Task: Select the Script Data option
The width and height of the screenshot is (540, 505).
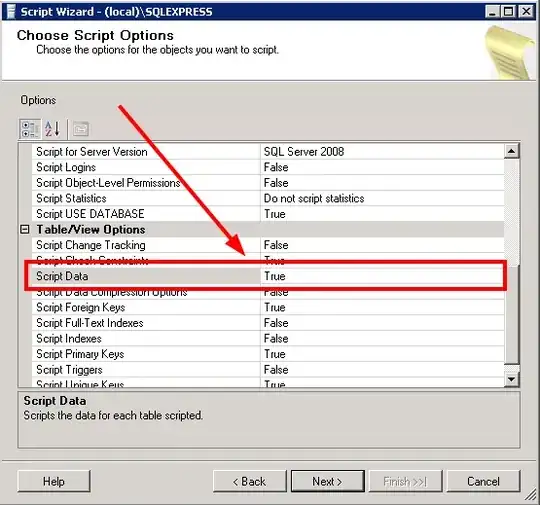Action: pyautogui.click(x=62, y=276)
